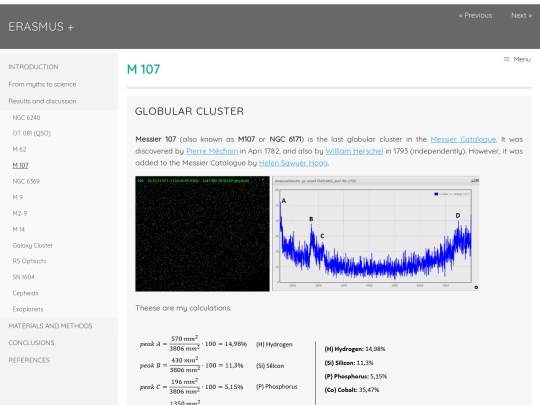Click '(P) Phosphorus: 5,15%' summary line

356,376
